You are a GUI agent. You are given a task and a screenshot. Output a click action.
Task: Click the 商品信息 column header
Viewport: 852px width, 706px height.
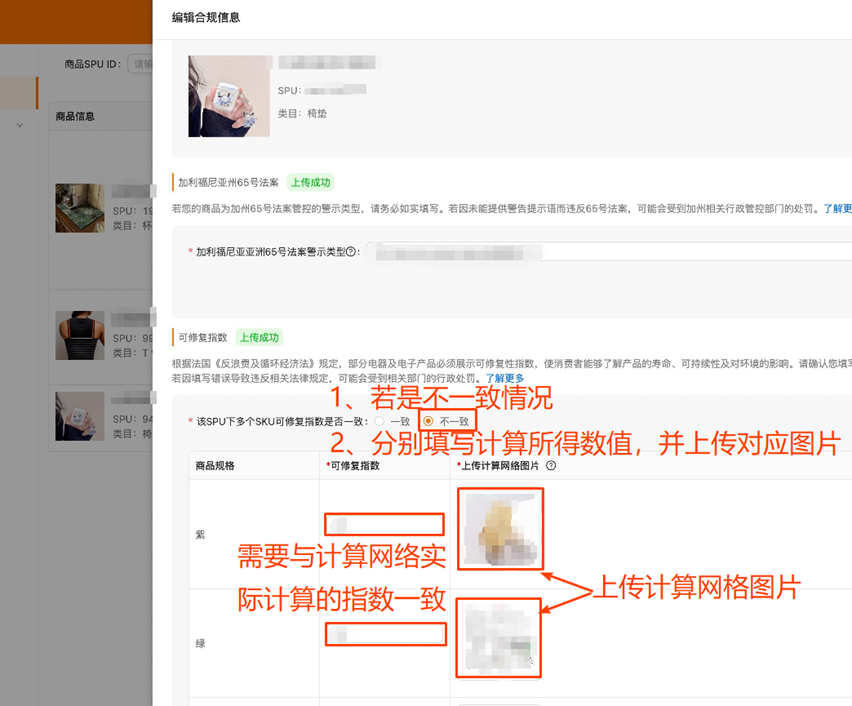click(x=75, y=116)
